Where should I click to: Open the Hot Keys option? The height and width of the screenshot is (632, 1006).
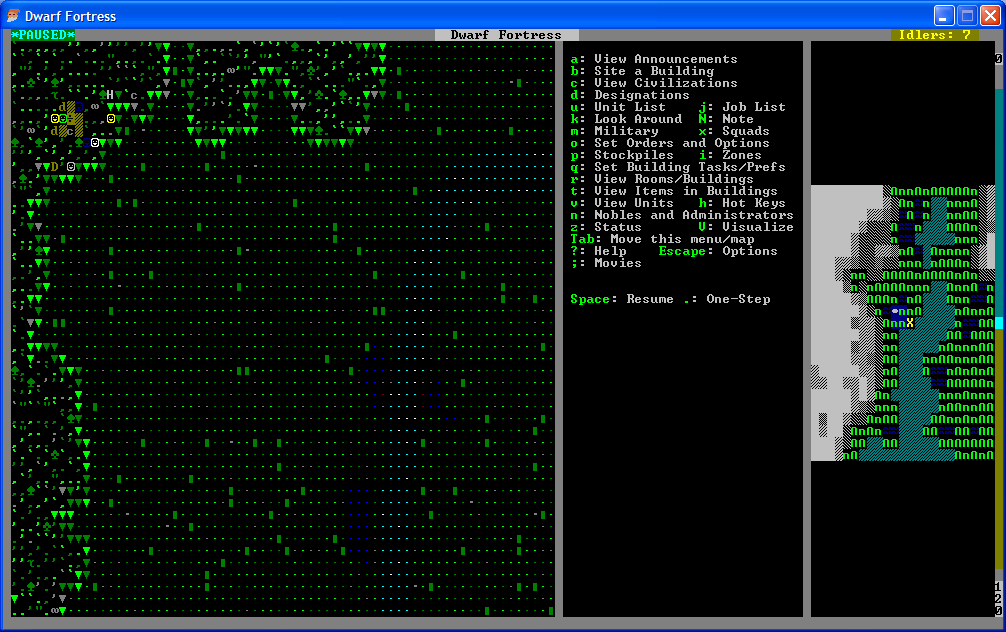pyautogui.click(x=742, y=203)
